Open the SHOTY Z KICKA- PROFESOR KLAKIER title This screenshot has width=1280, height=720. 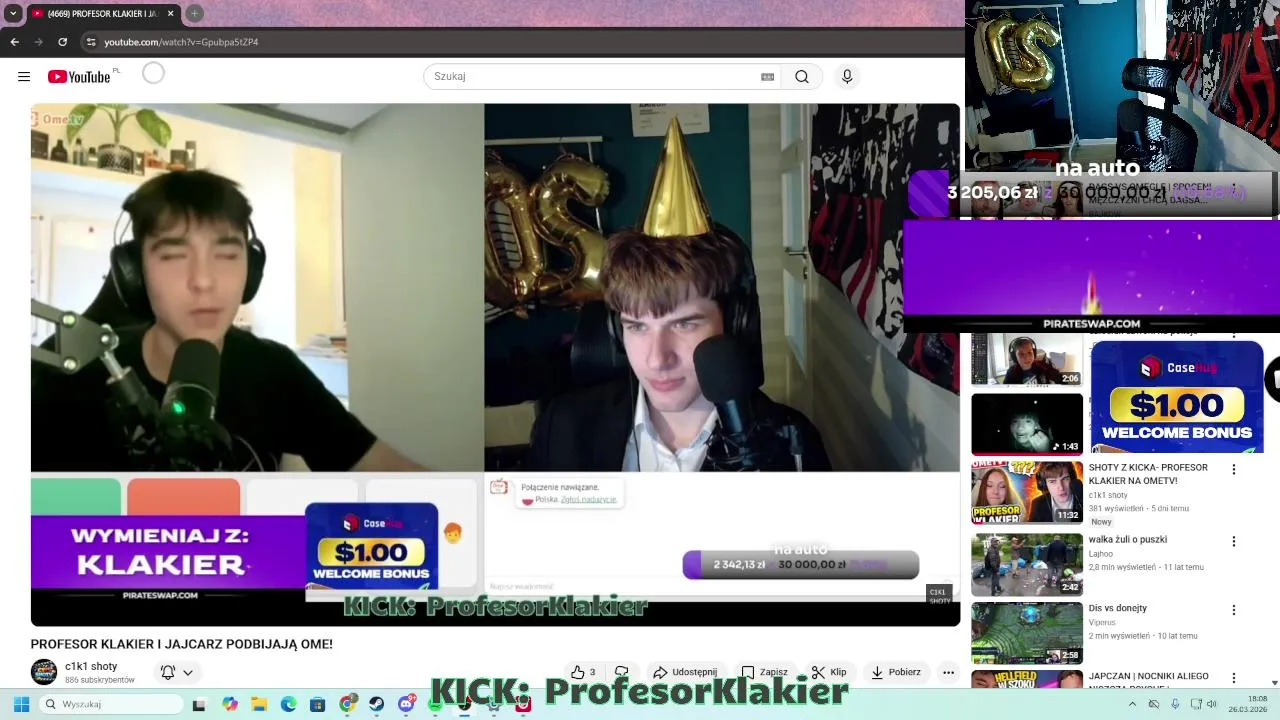pos(1148,474)
